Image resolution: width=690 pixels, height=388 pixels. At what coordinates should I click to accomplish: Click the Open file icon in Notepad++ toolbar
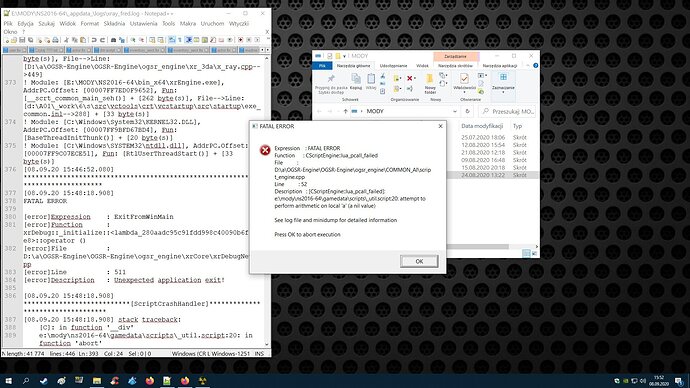[13, 40]
